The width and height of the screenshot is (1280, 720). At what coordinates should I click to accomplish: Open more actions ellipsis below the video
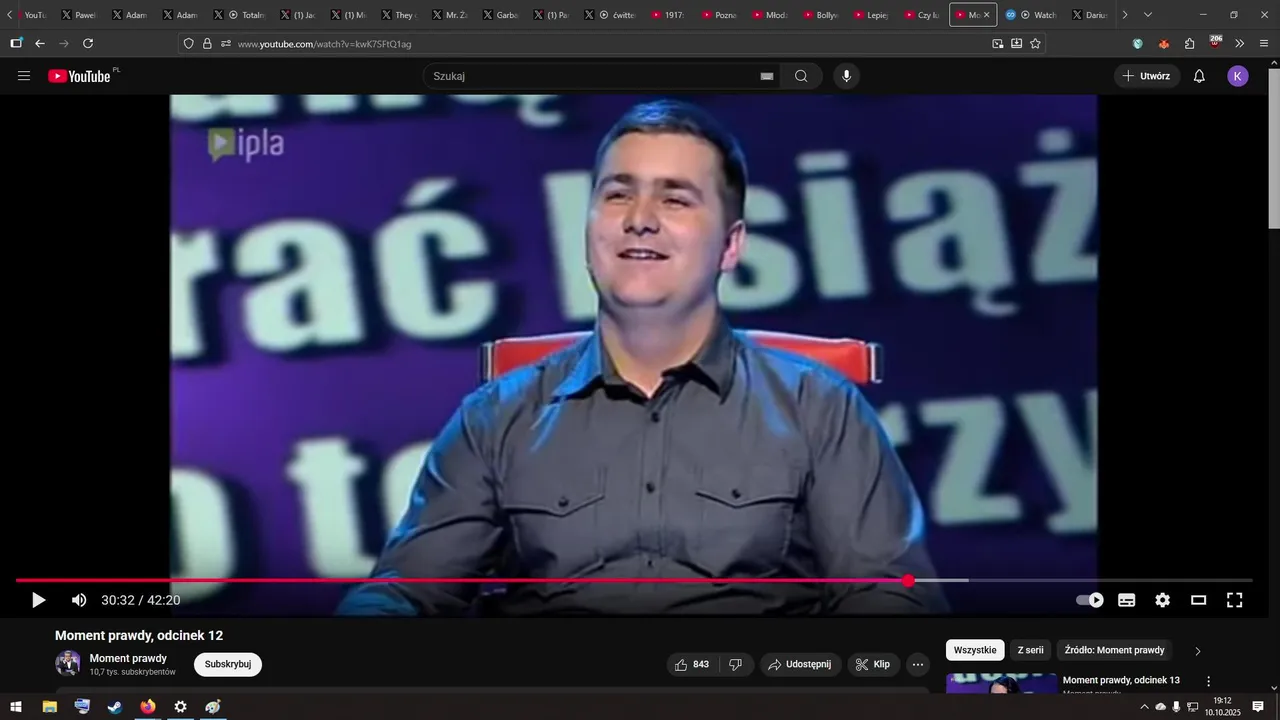tap(918, 664)
